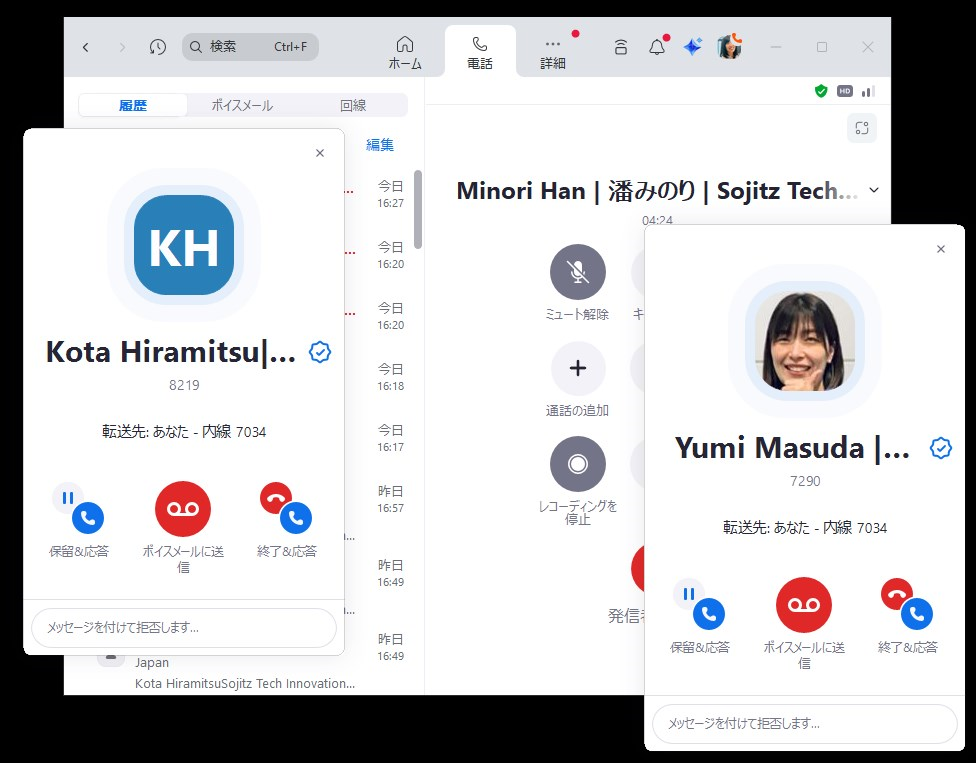Image resolution: width=976 pixels, height=763 pixels.
Task: Expand chevron next to Minori Han name
Action: tap(874, 190)
